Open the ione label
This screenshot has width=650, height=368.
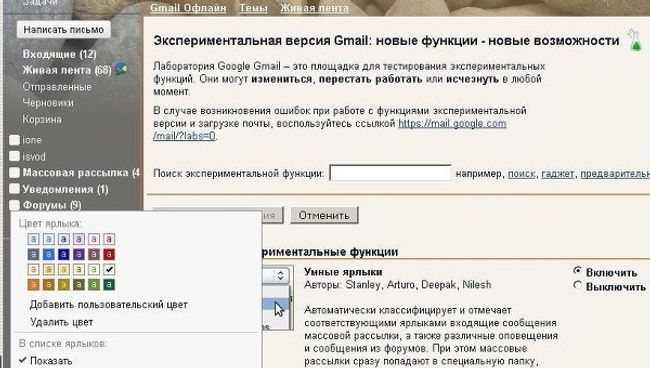click(32, 140)
